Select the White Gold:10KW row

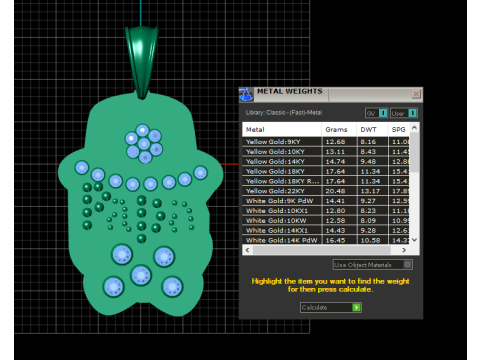(x=326, y=221)
